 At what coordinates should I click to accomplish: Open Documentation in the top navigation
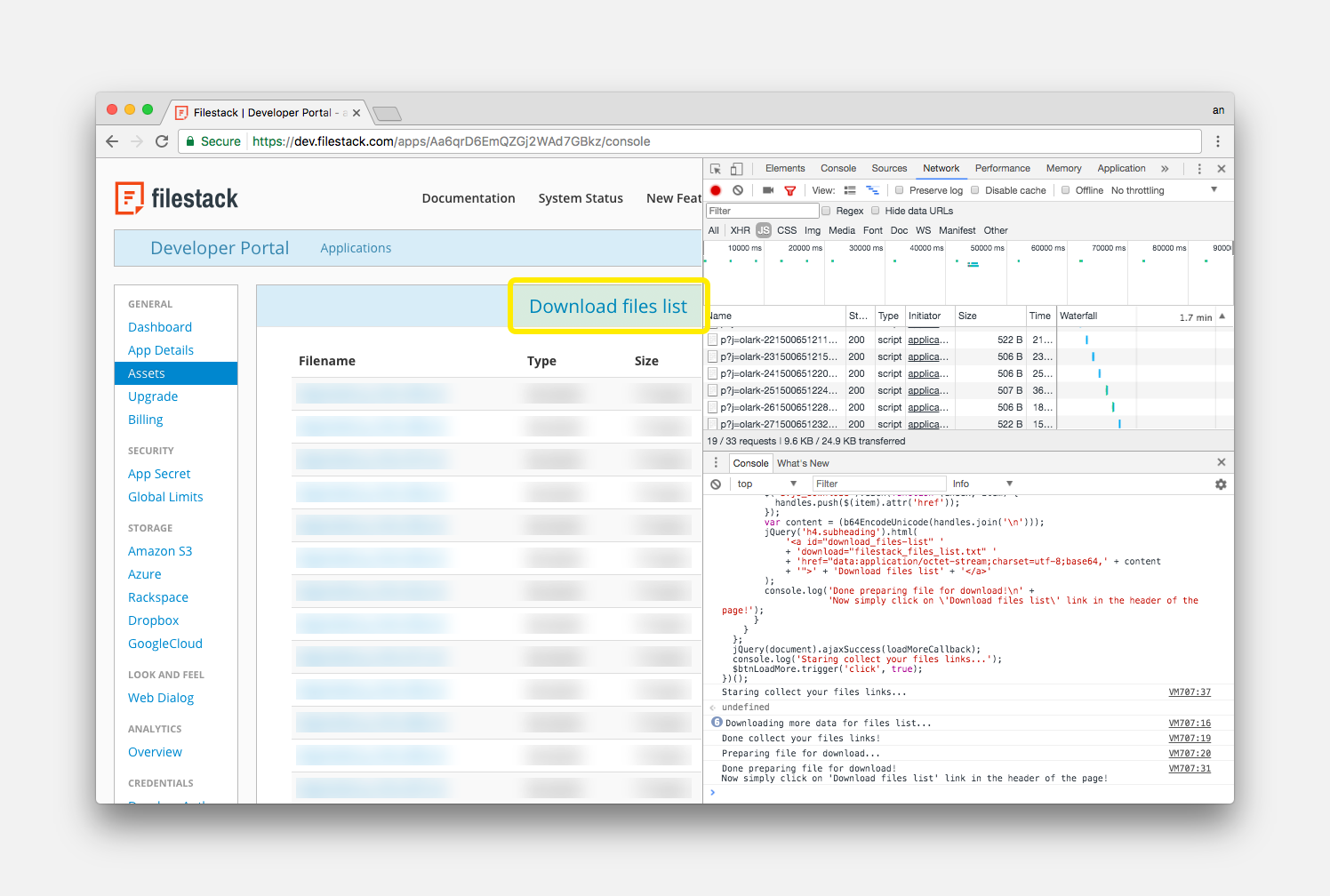point(469,198)
